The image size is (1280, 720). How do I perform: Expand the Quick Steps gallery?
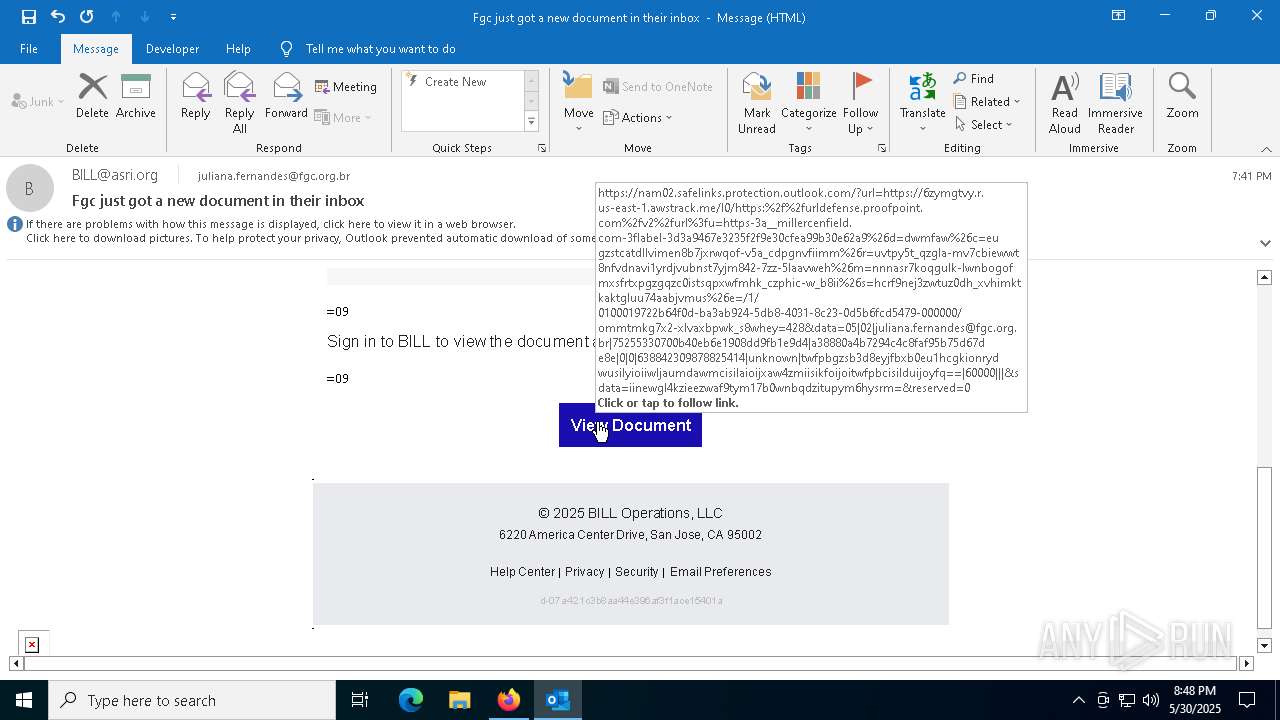click(x=531, y=122)
